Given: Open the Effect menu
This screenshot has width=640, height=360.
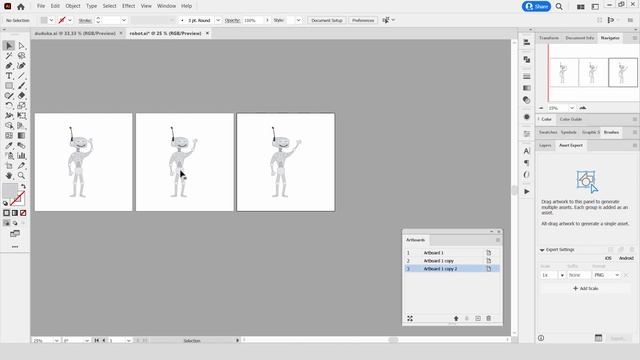Looking at the screenshot, I should (128, 6).
